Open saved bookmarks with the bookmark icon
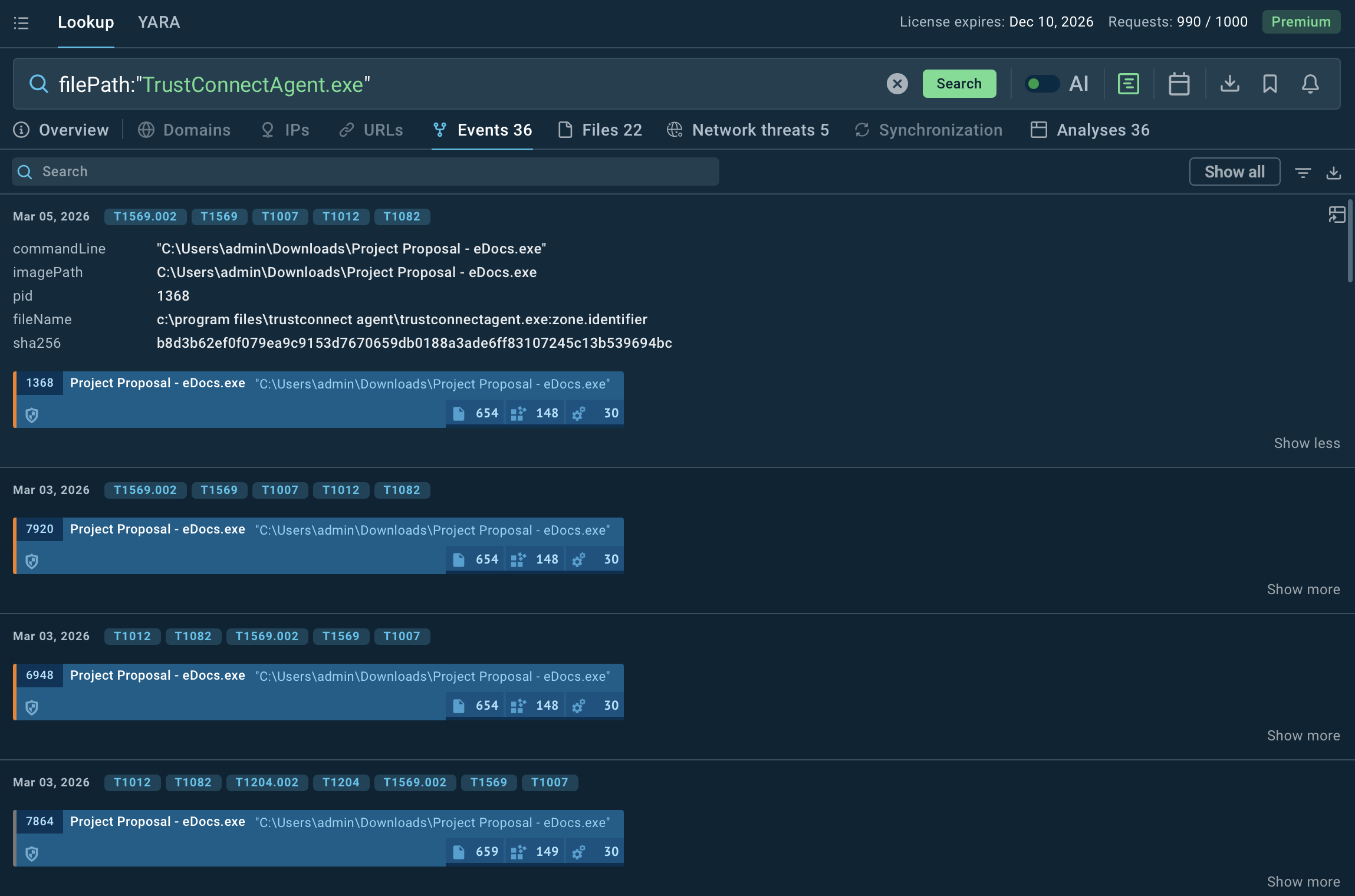 pos(1269,84)
